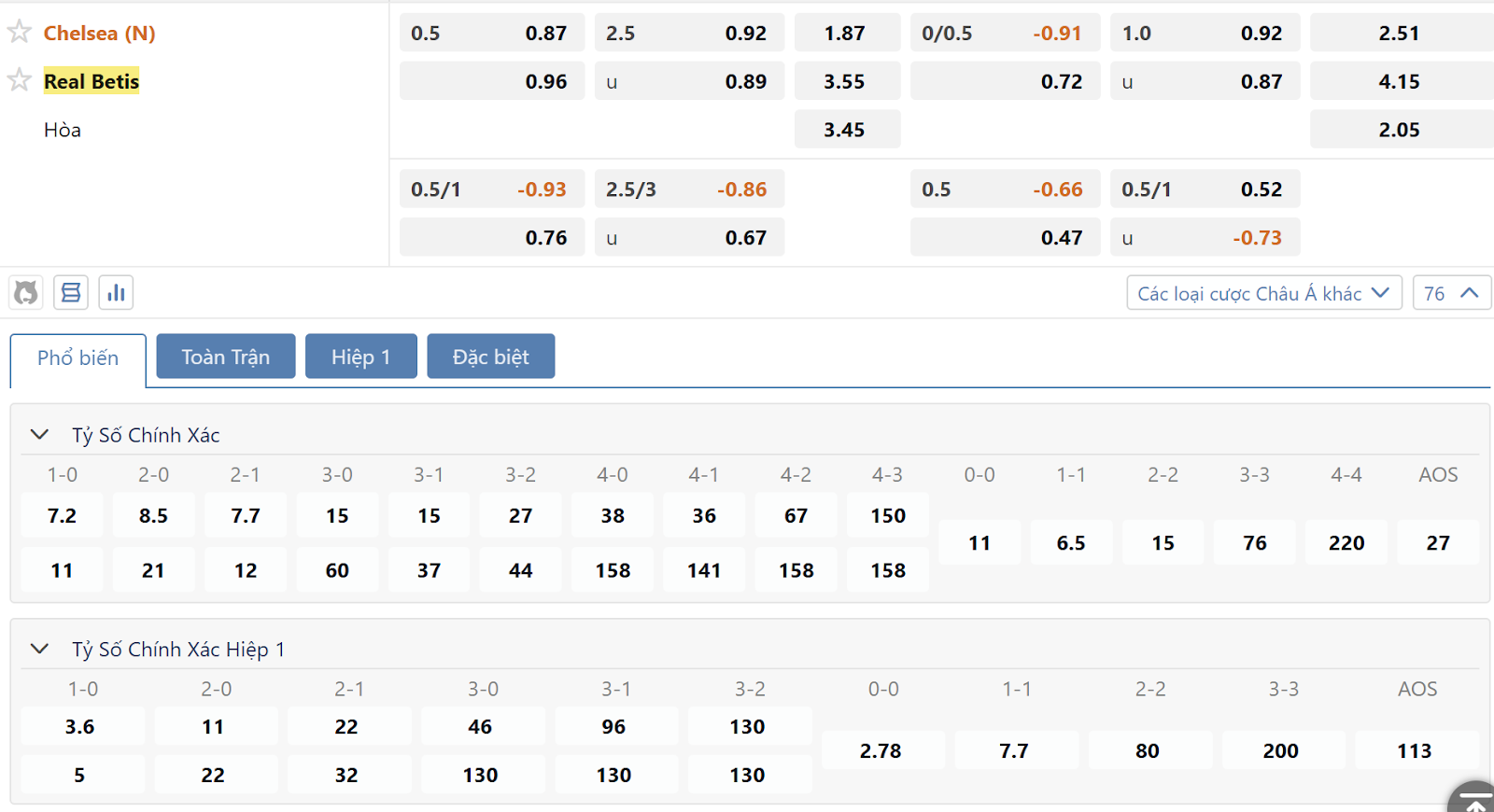Choose correct score 2-0 at 8.5
Viewport: 1494px width, 812px height.
(x=153, y=515)
